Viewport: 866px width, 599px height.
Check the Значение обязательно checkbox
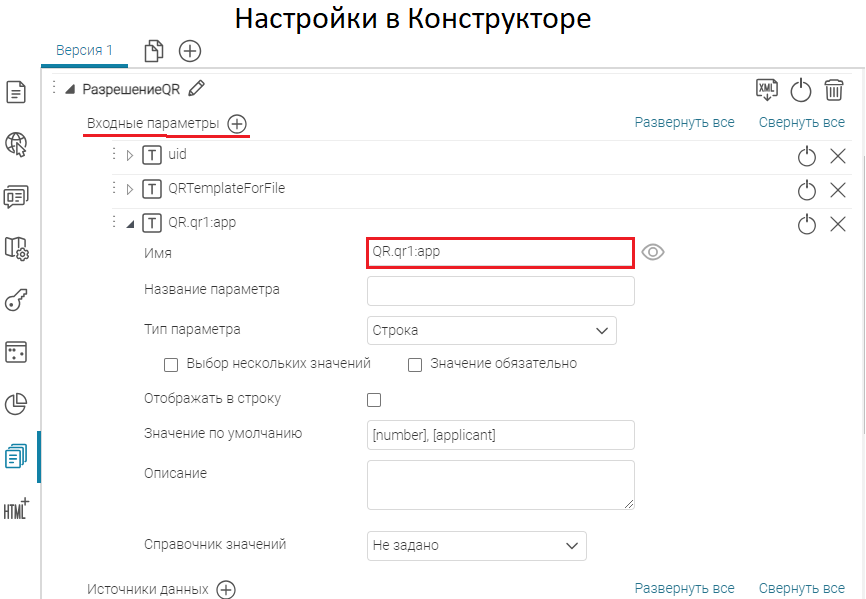click(415, 365)
